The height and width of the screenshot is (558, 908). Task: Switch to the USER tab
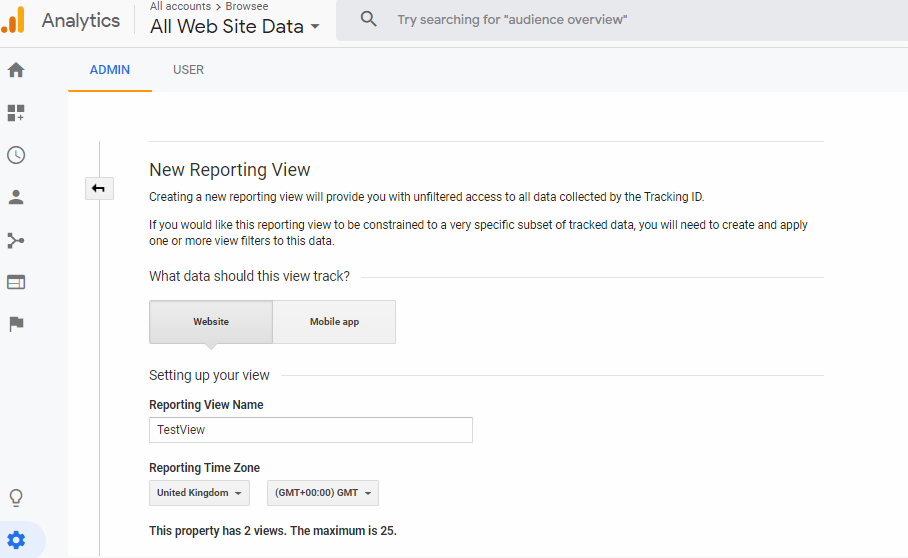(188, 69)
